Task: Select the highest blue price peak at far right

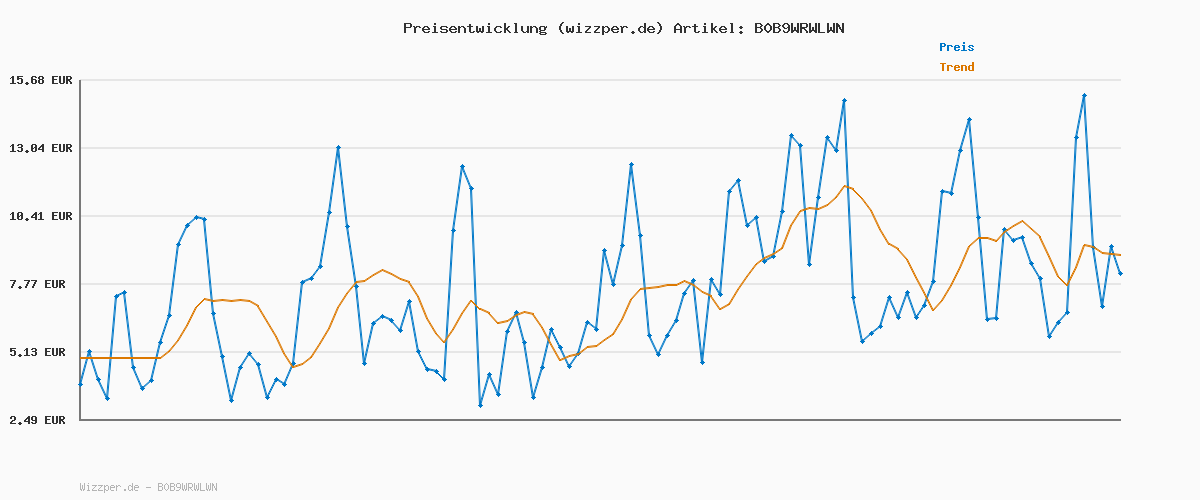Action: point(1084,96)
